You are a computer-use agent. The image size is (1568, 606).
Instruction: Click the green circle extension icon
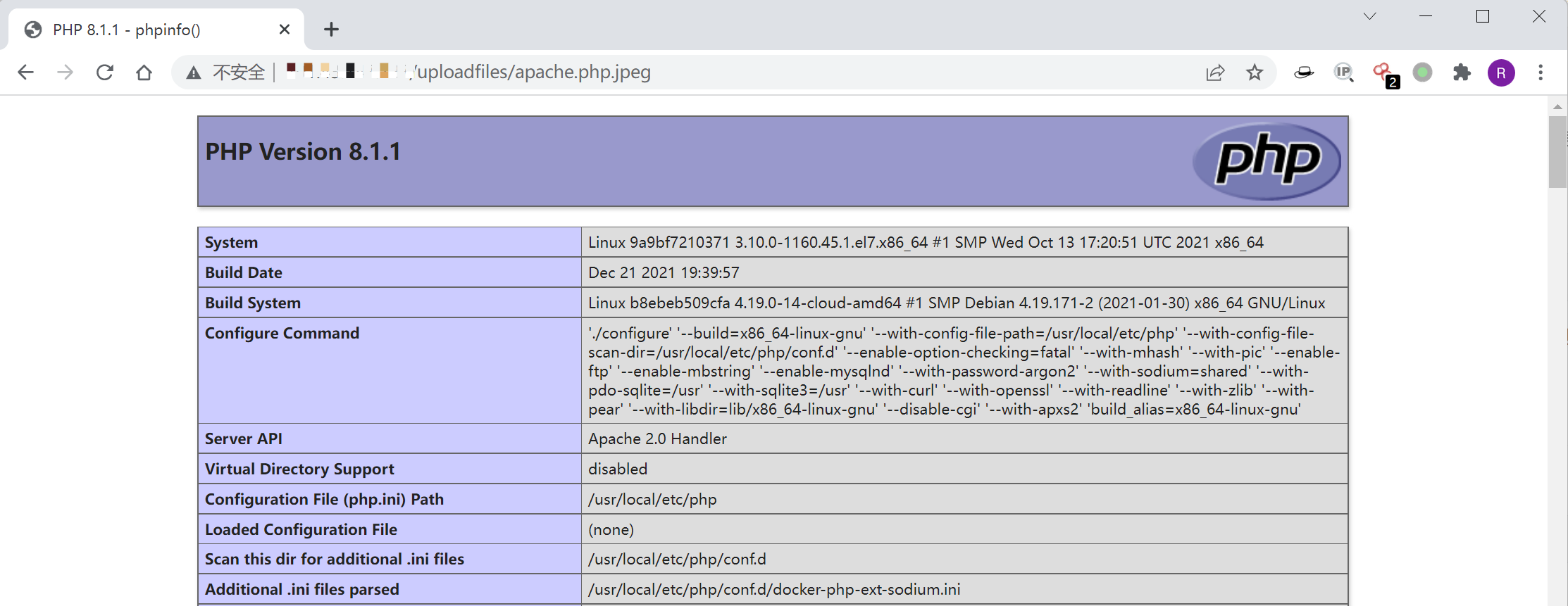tap(1423, 72)
